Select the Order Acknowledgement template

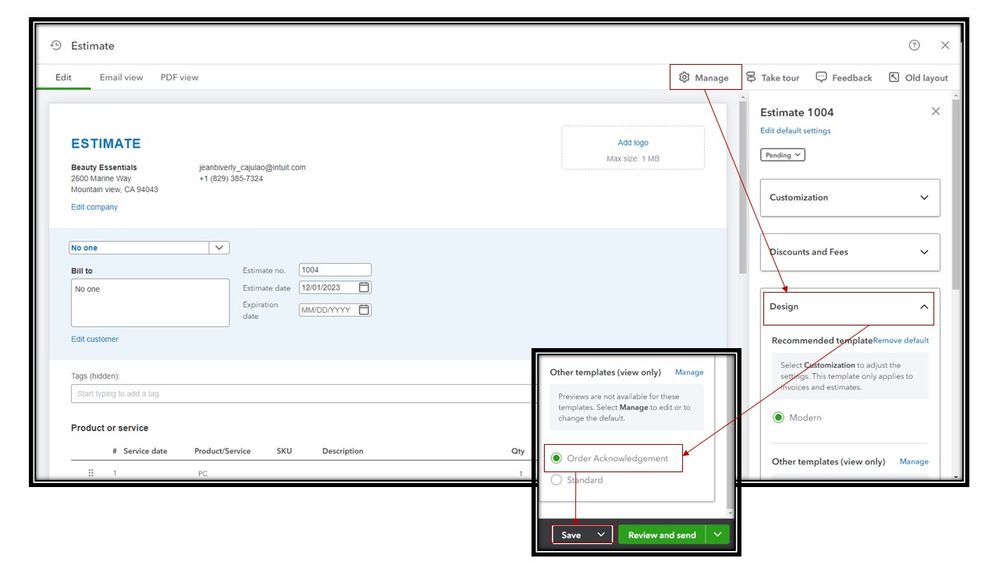(556, 458)
